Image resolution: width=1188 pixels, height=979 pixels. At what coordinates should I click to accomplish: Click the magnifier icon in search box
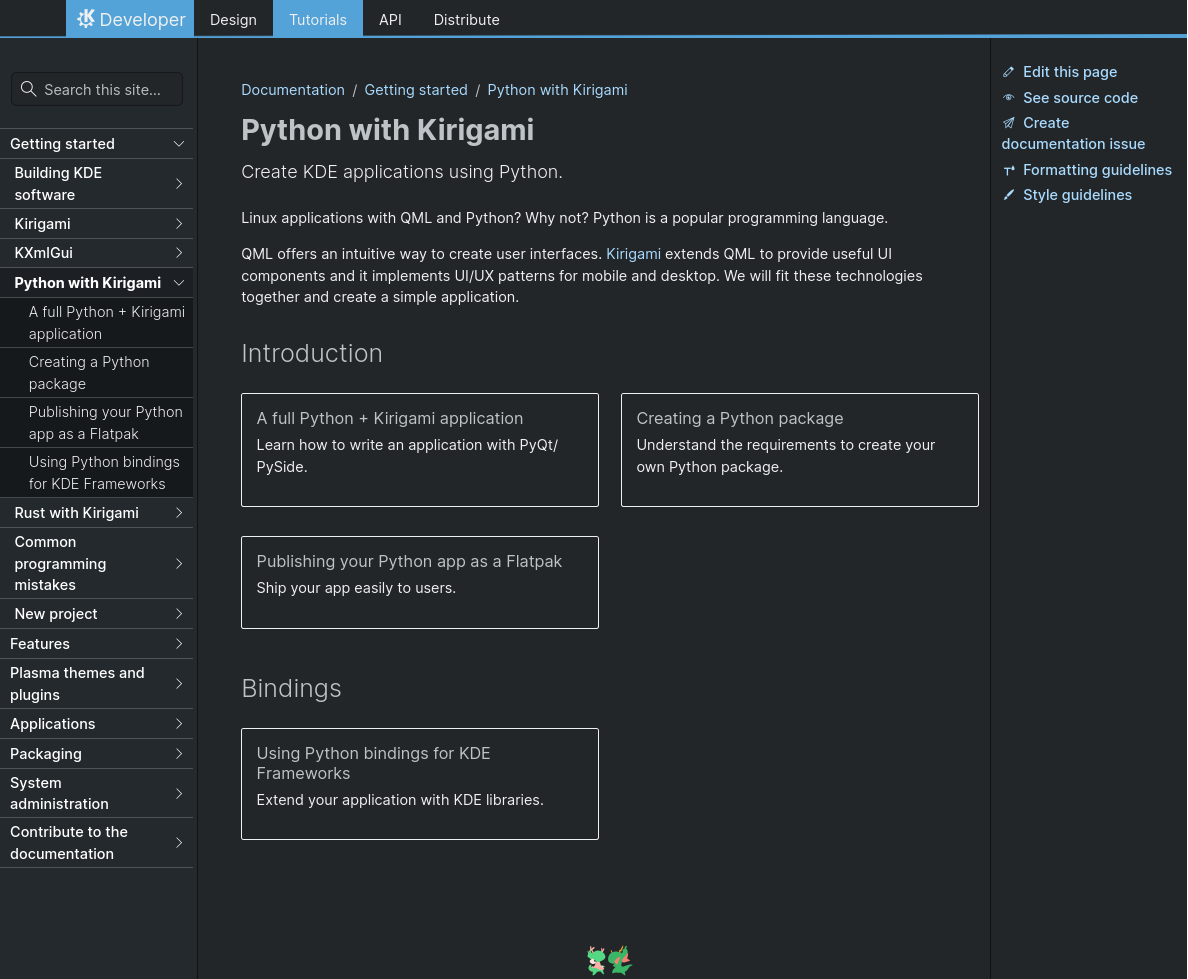tap(28, 90)
